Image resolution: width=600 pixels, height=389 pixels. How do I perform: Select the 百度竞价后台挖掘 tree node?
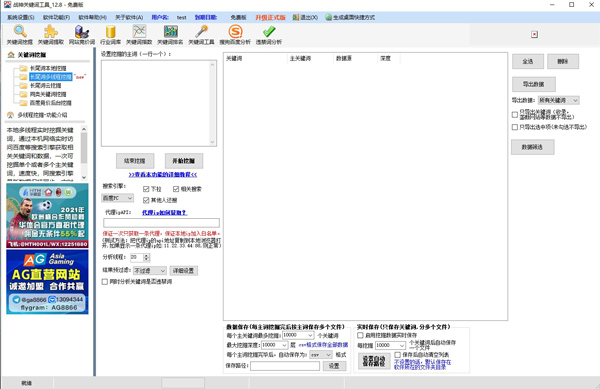[51, 103]
